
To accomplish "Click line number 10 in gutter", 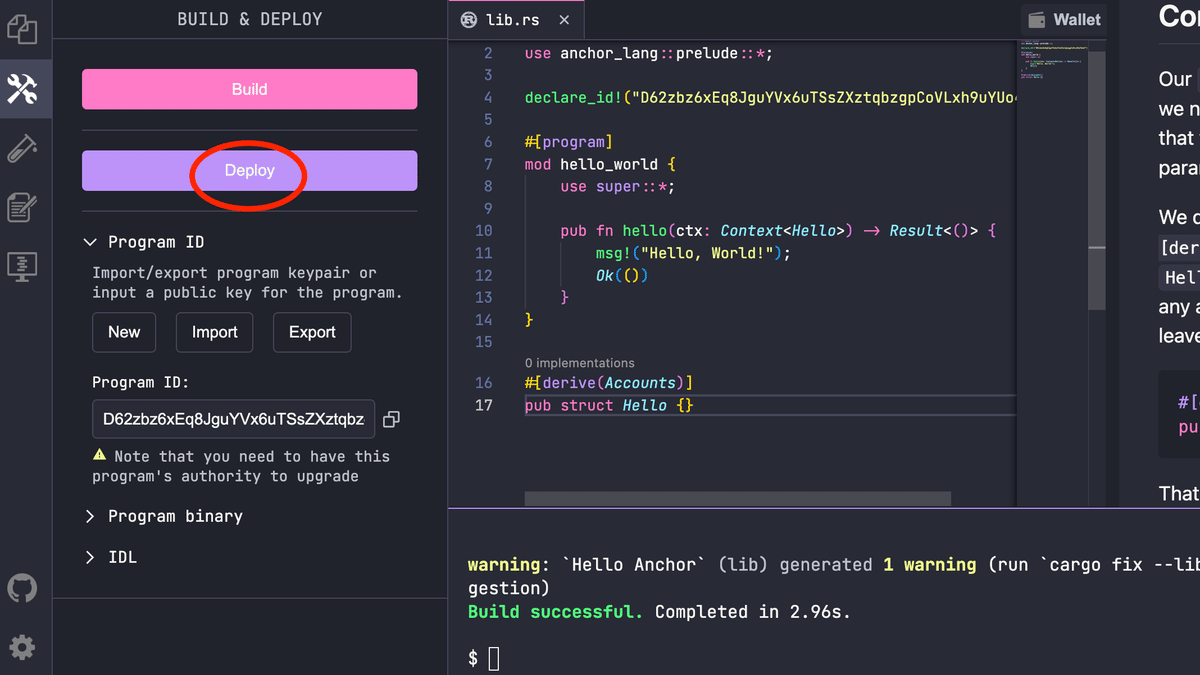I will pos(484,230).
